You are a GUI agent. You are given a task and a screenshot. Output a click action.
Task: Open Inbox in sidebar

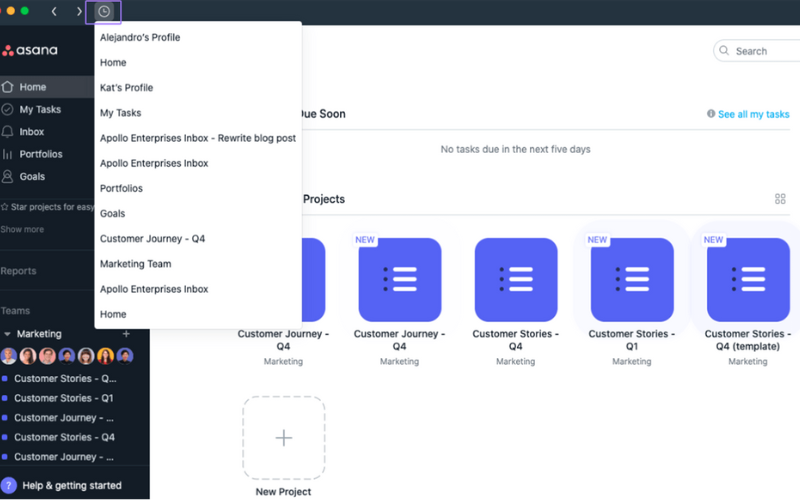point(32,132)
